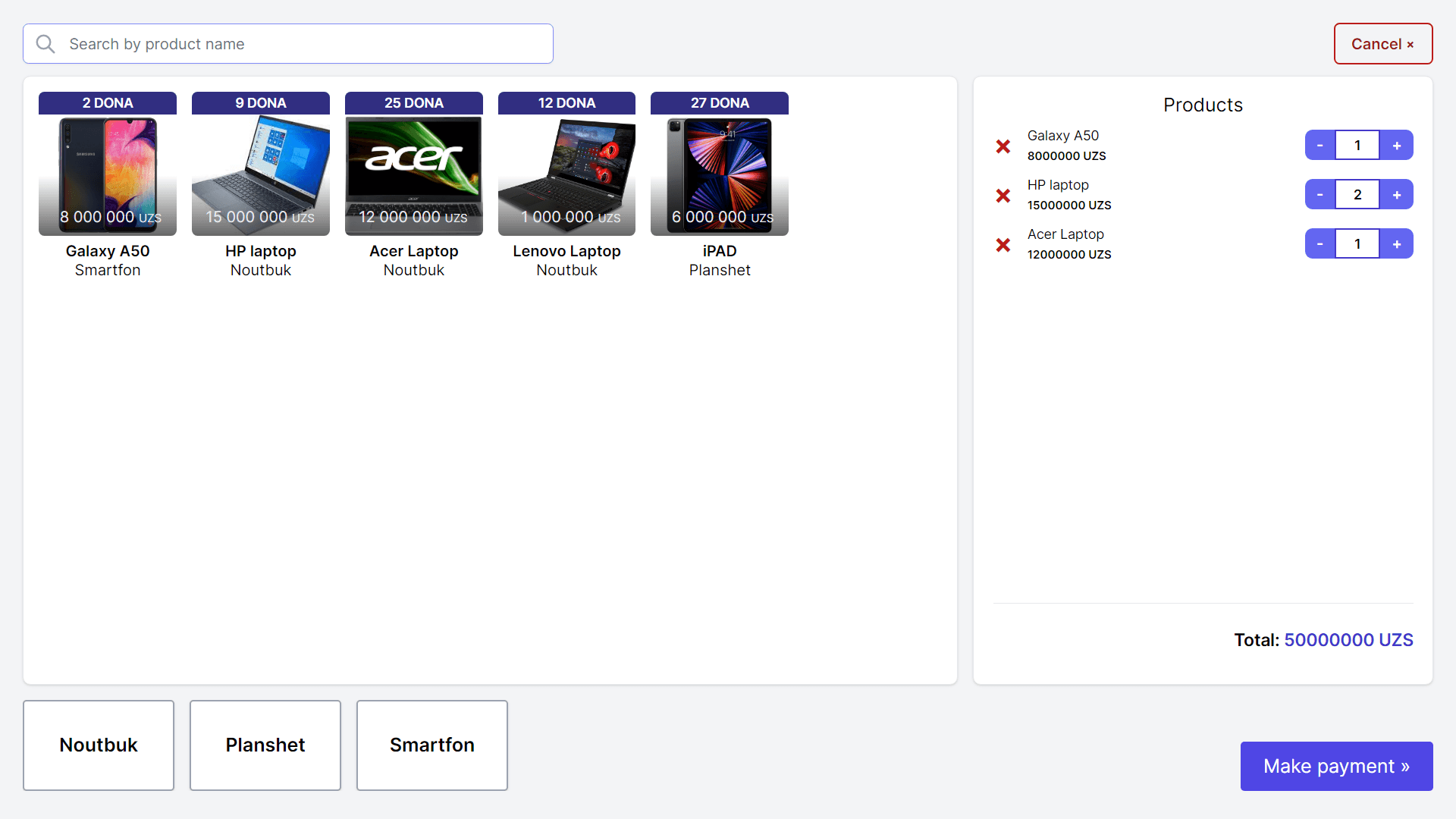The height and width of the screenshot is (819, 1456).
Task: Cancel the current order
Action: point(1382,44)
